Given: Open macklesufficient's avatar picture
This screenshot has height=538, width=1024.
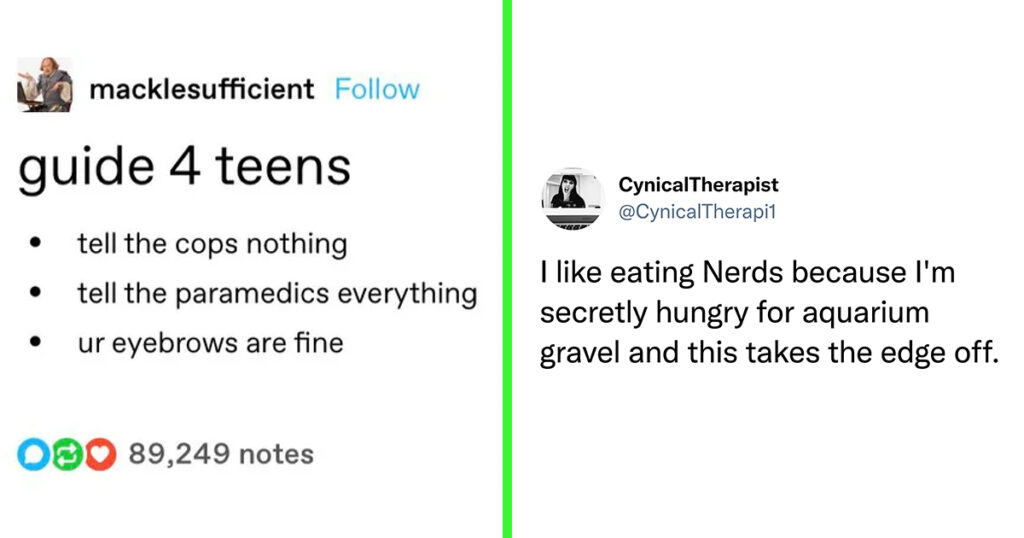Looking at the screenshot, I should click(x=44, y=85).
